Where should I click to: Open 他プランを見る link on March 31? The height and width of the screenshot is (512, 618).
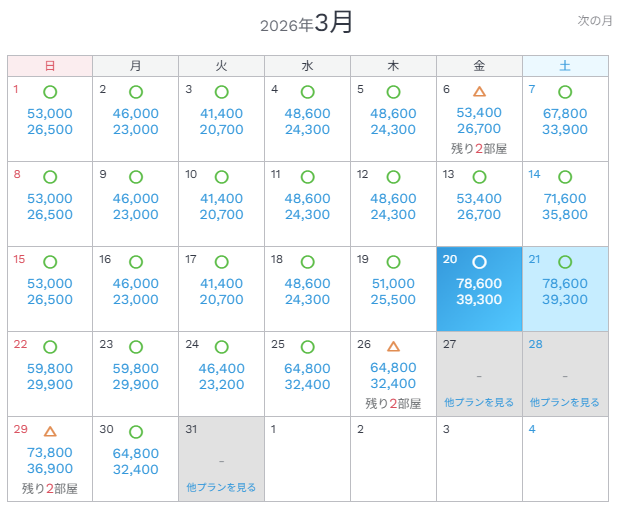[x=221, y=487]
